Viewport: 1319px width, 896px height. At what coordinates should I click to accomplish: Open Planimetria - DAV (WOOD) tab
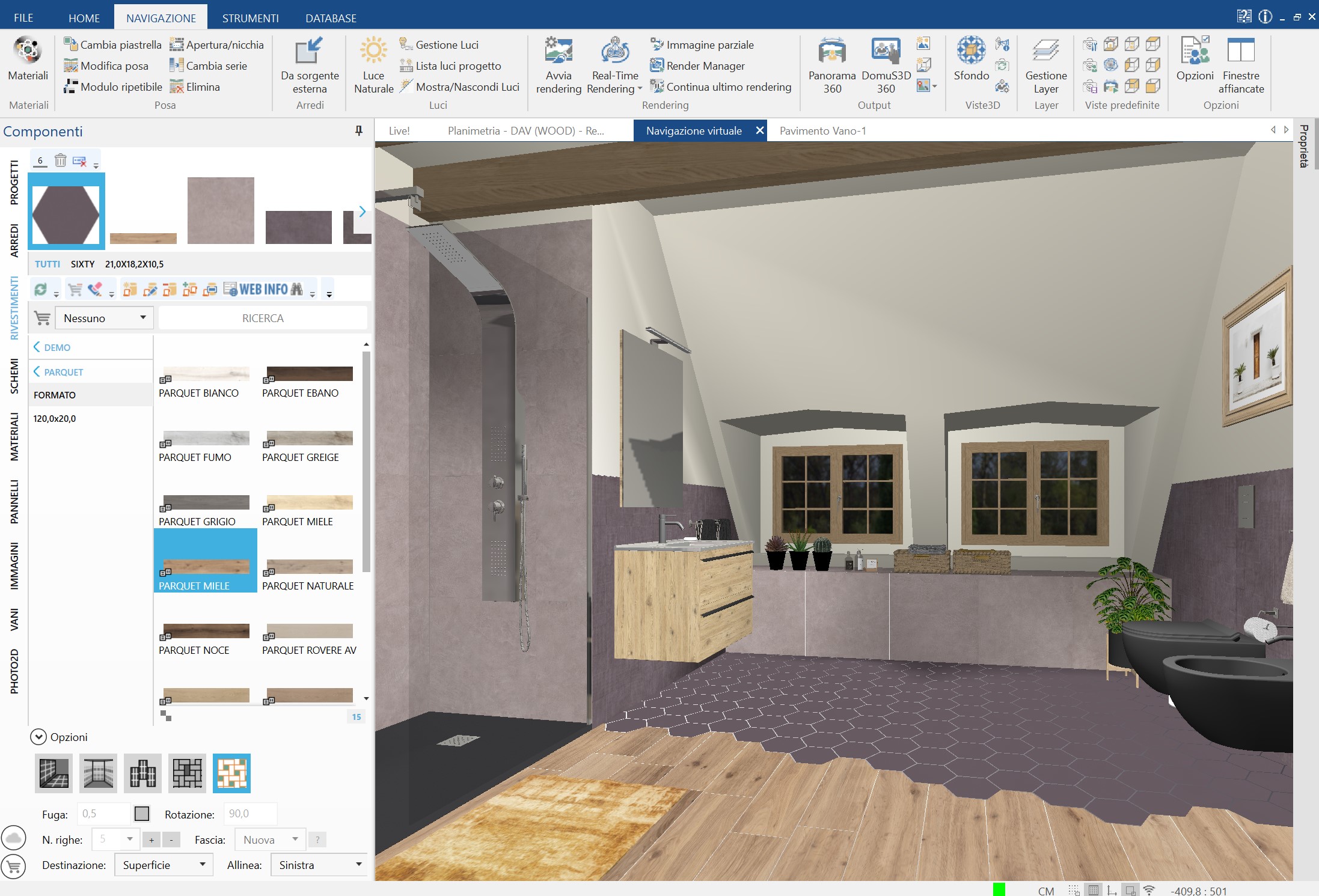(x=526, y=130)
